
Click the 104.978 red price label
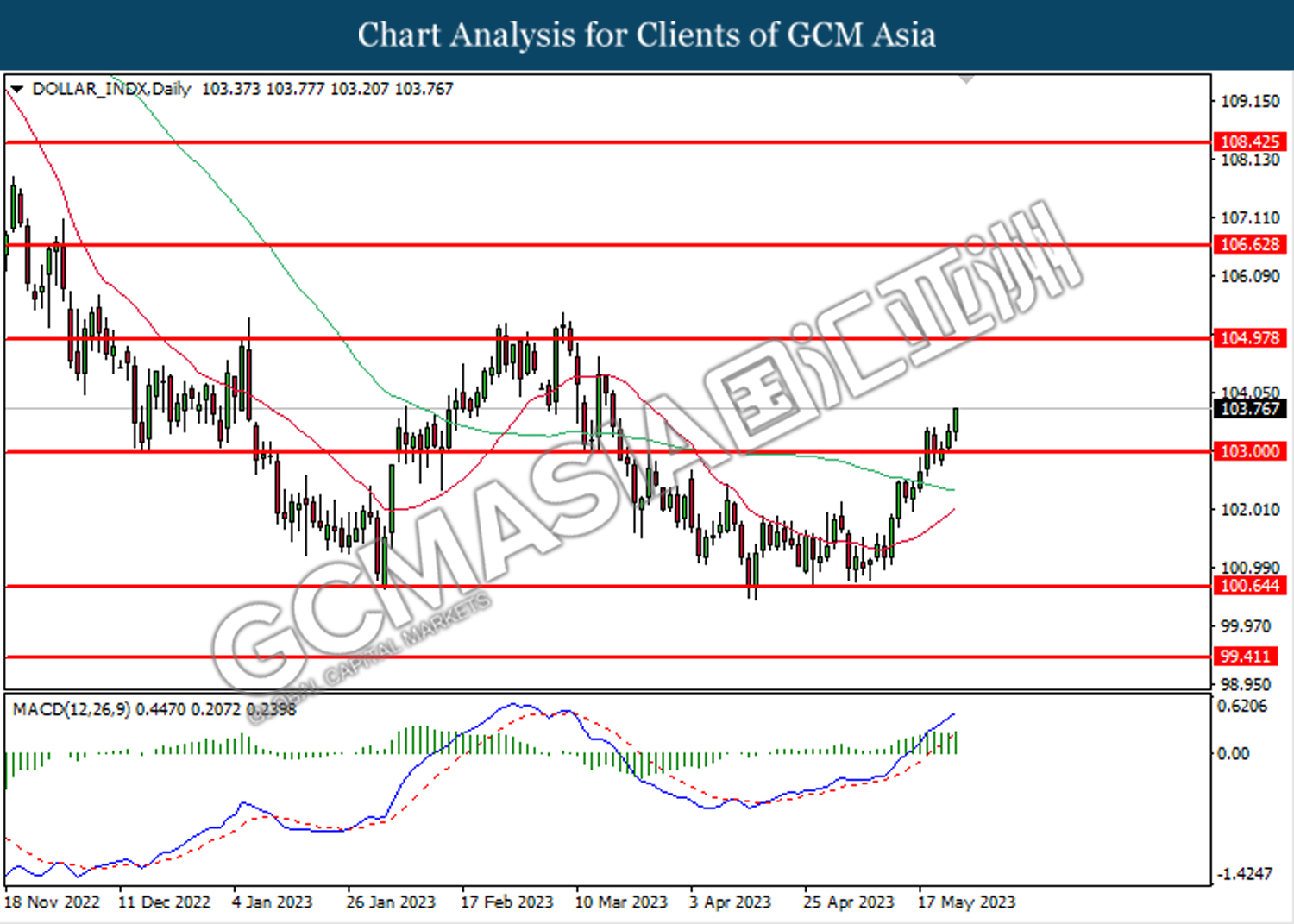pos(1249,338)
